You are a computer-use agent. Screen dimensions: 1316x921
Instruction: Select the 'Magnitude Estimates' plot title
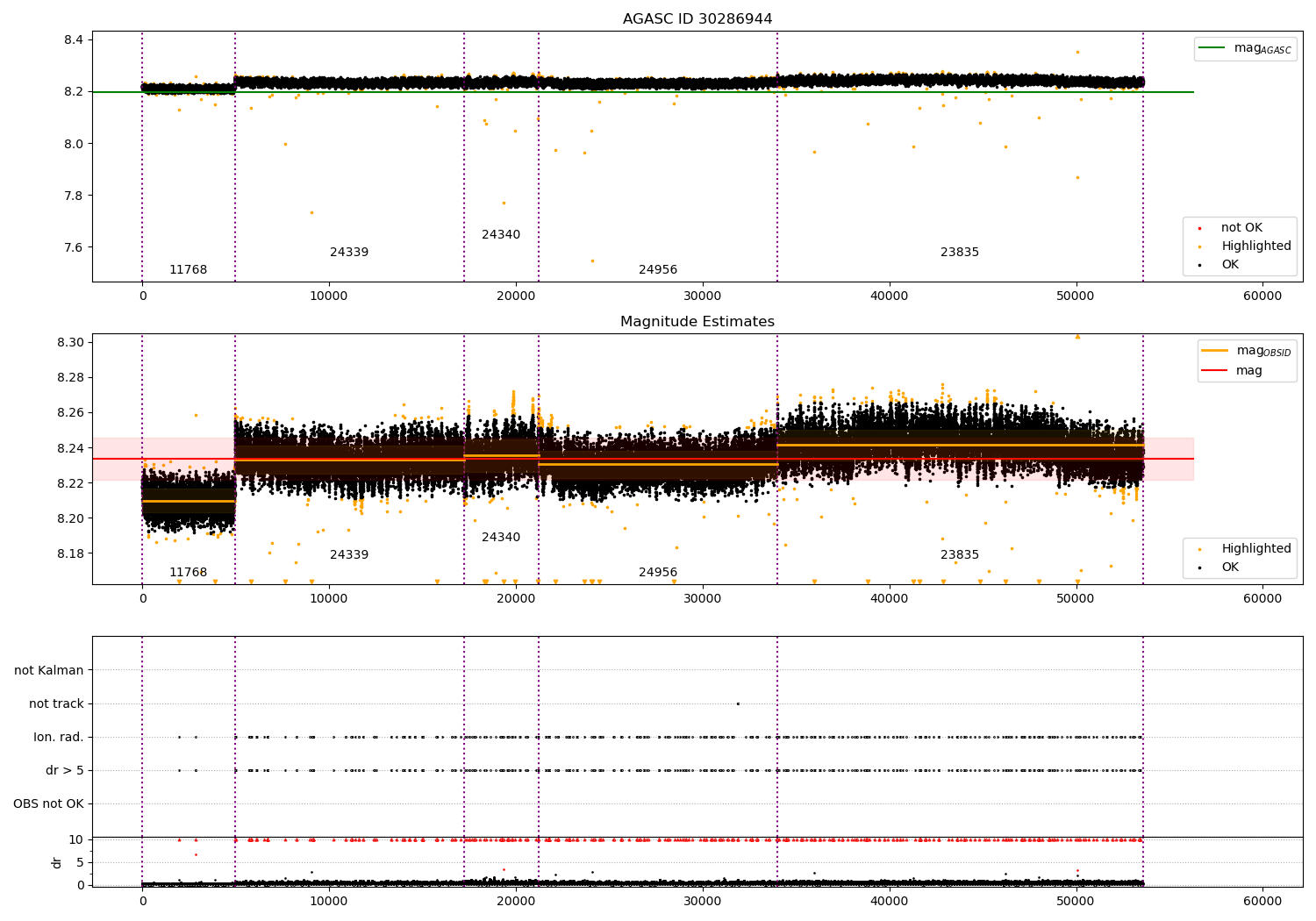pyautogui.click(x=697, y=322)
